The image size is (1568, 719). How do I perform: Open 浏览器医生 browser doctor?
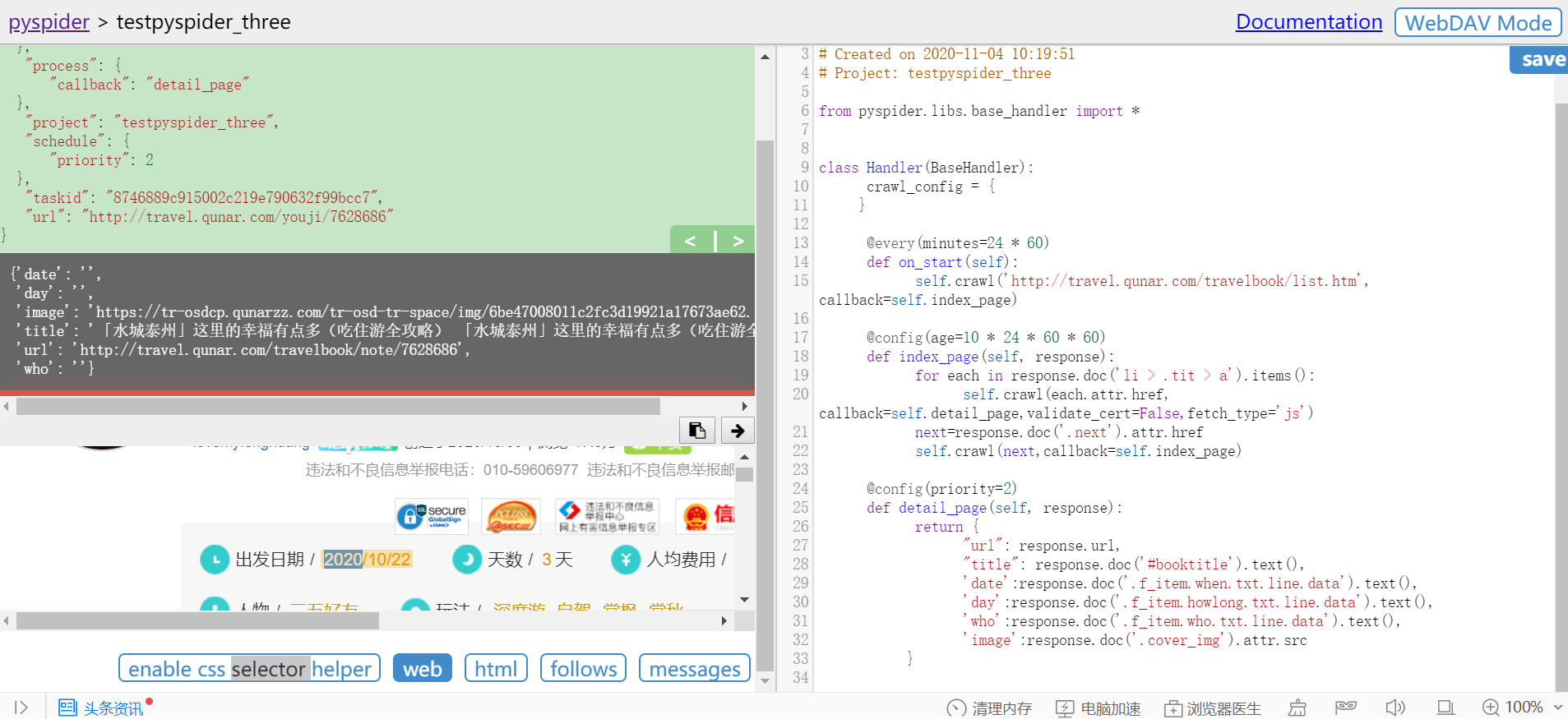pyautogui.click(x=1213, y=708)
